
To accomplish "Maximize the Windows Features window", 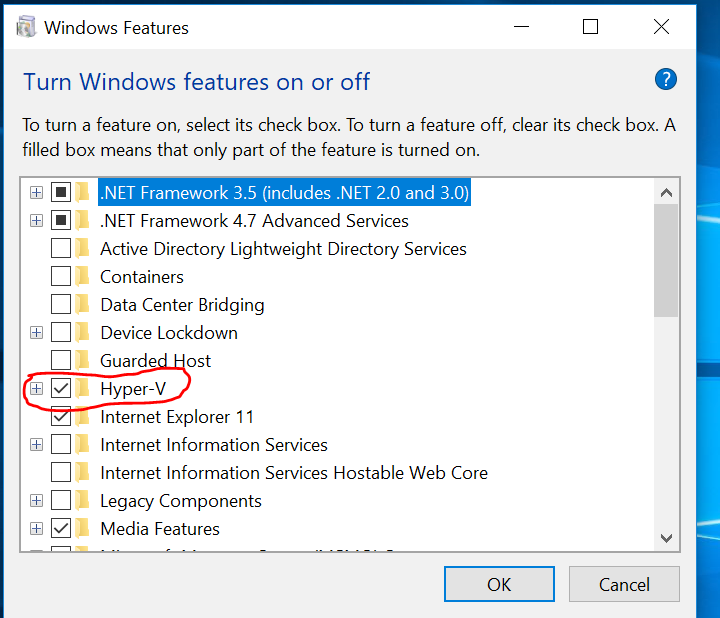I will click(590, 27).
